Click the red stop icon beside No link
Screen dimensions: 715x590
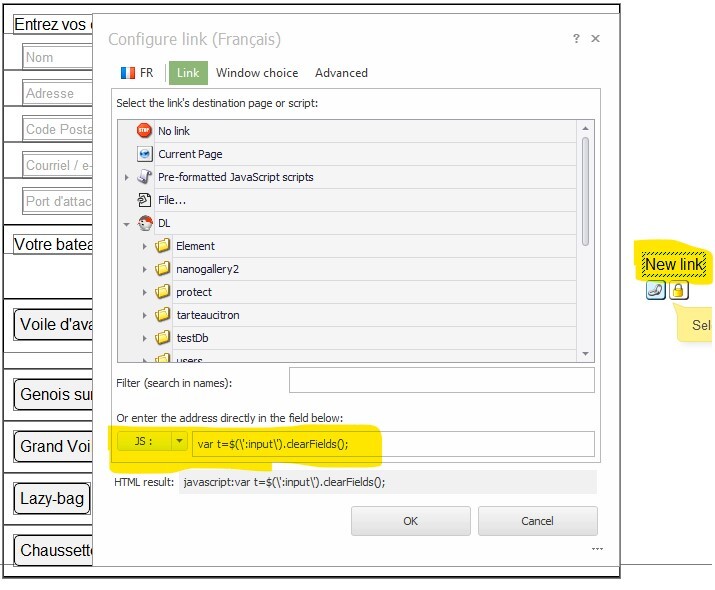click(144, 131)
